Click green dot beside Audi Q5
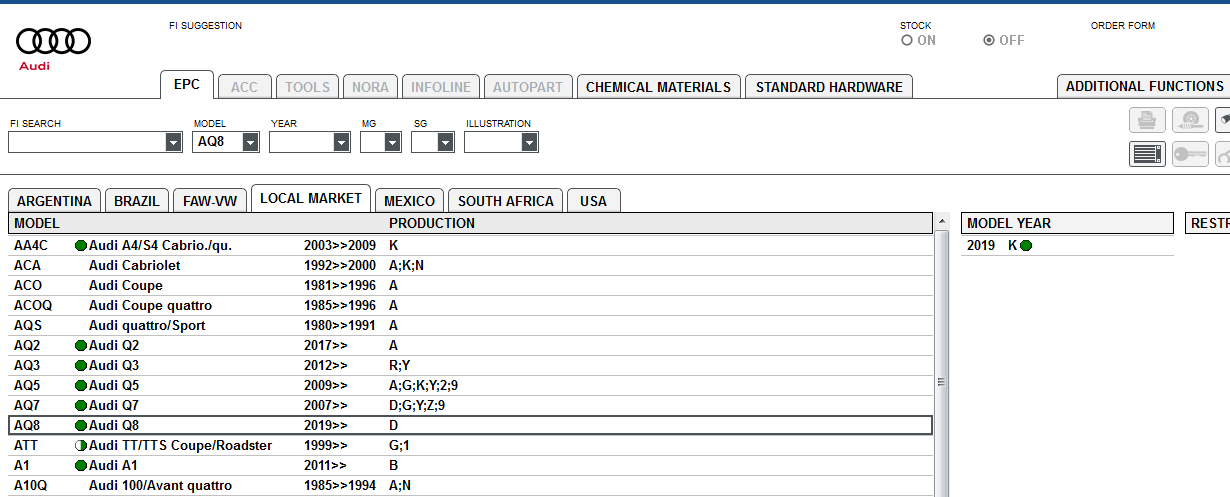This screenshot has height=497, width=1230. click(x=81, y=385)
